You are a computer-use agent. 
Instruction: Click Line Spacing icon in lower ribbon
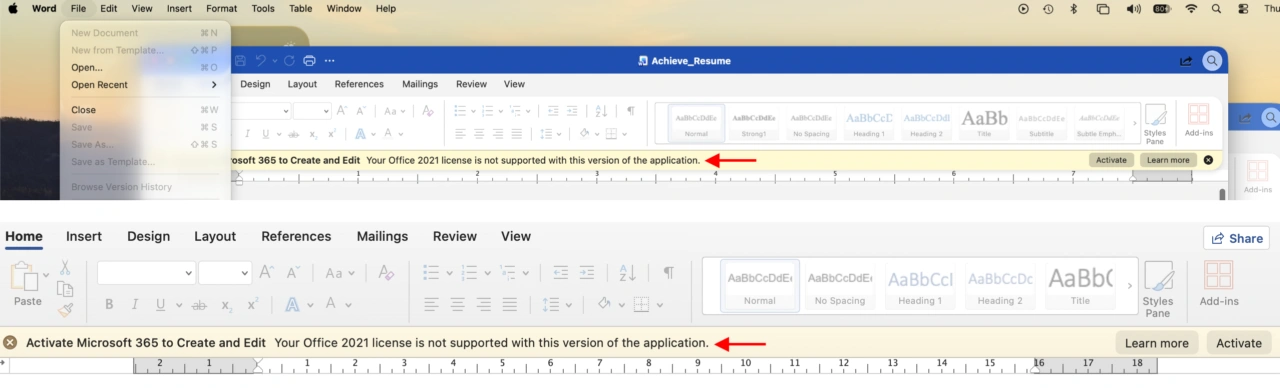(550, 304)
